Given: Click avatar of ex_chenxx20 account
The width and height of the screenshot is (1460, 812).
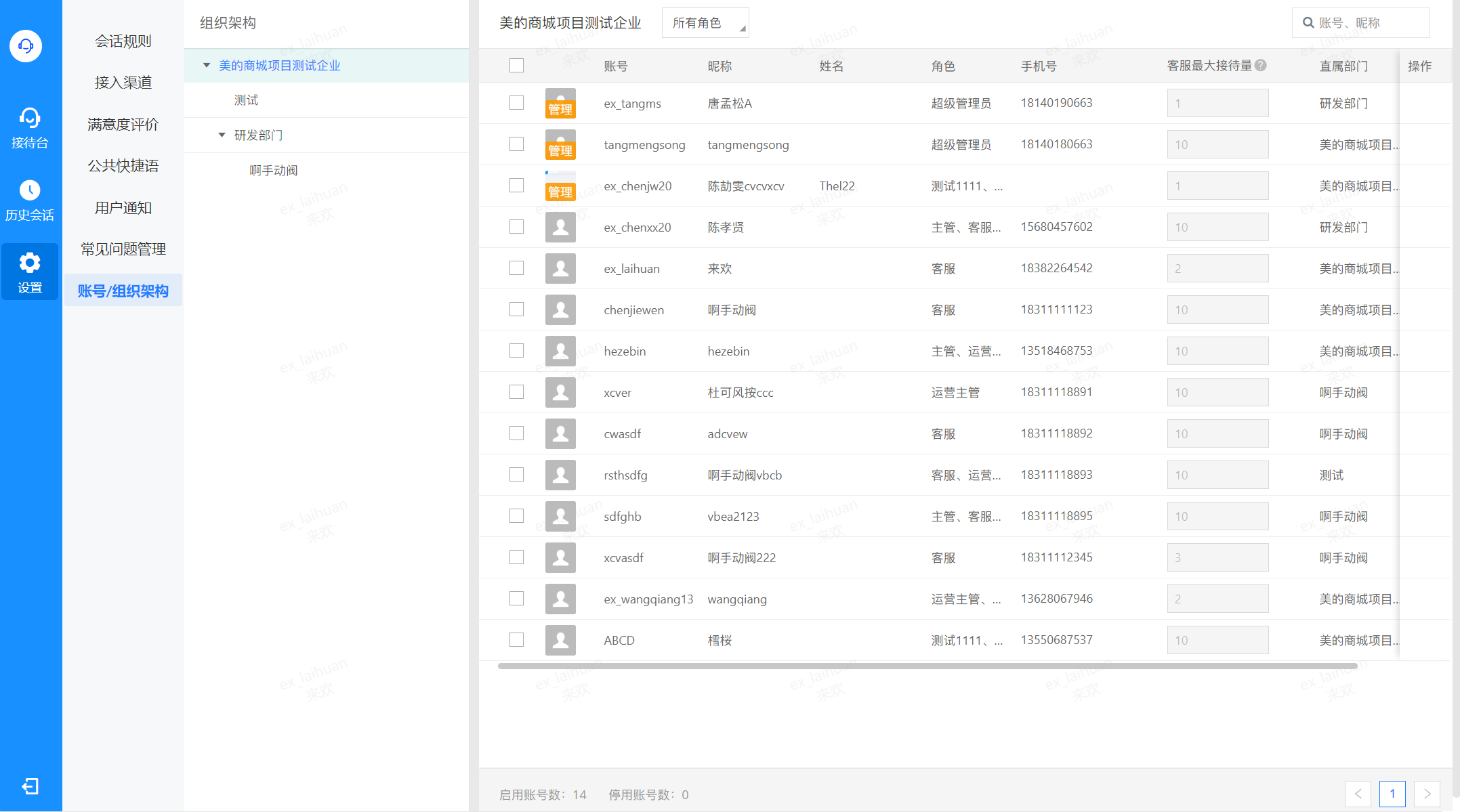Looking at the screenshot, I should point(560,228).
